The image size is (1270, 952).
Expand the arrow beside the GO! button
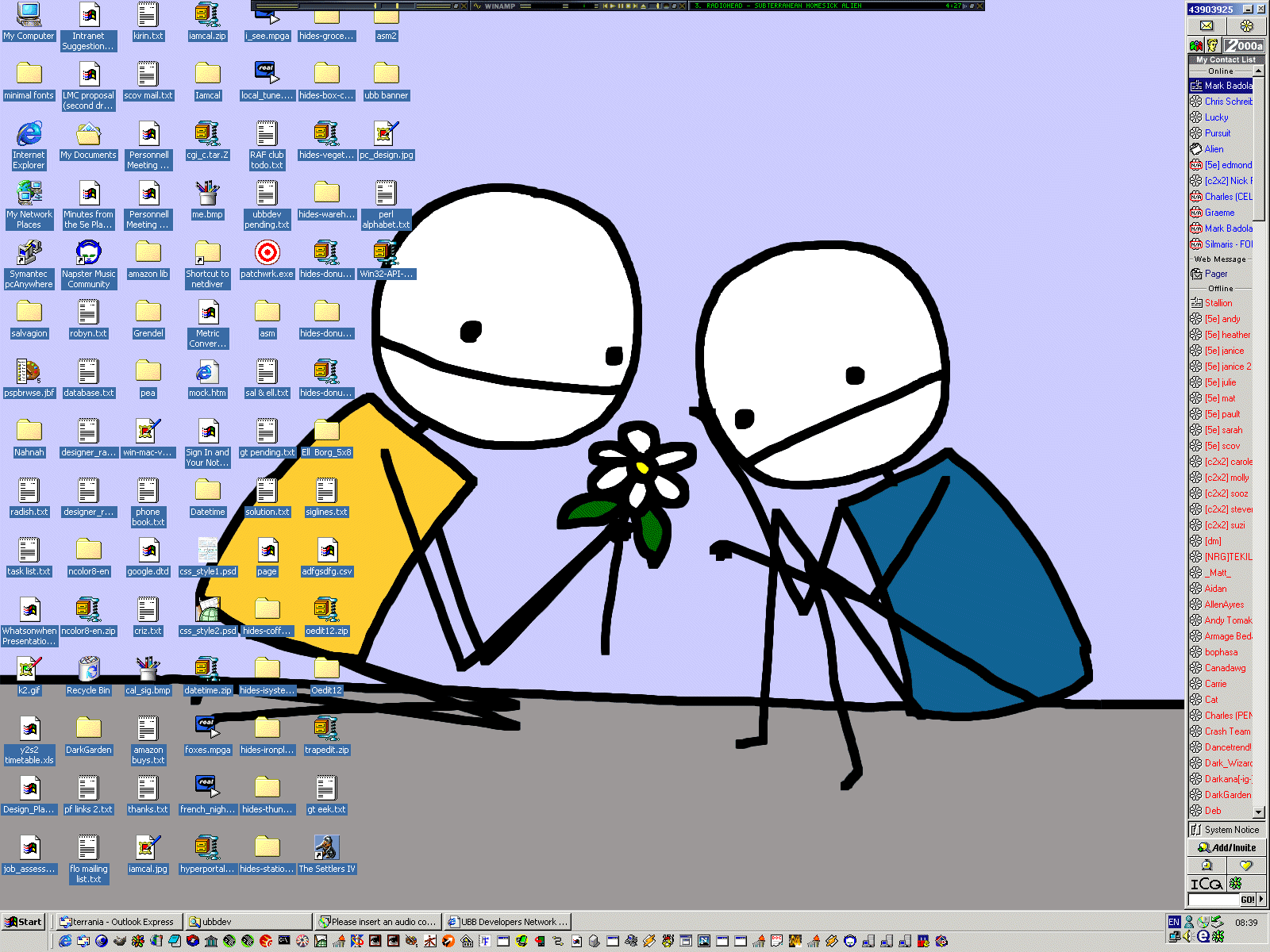click(x=1261, y=900)
